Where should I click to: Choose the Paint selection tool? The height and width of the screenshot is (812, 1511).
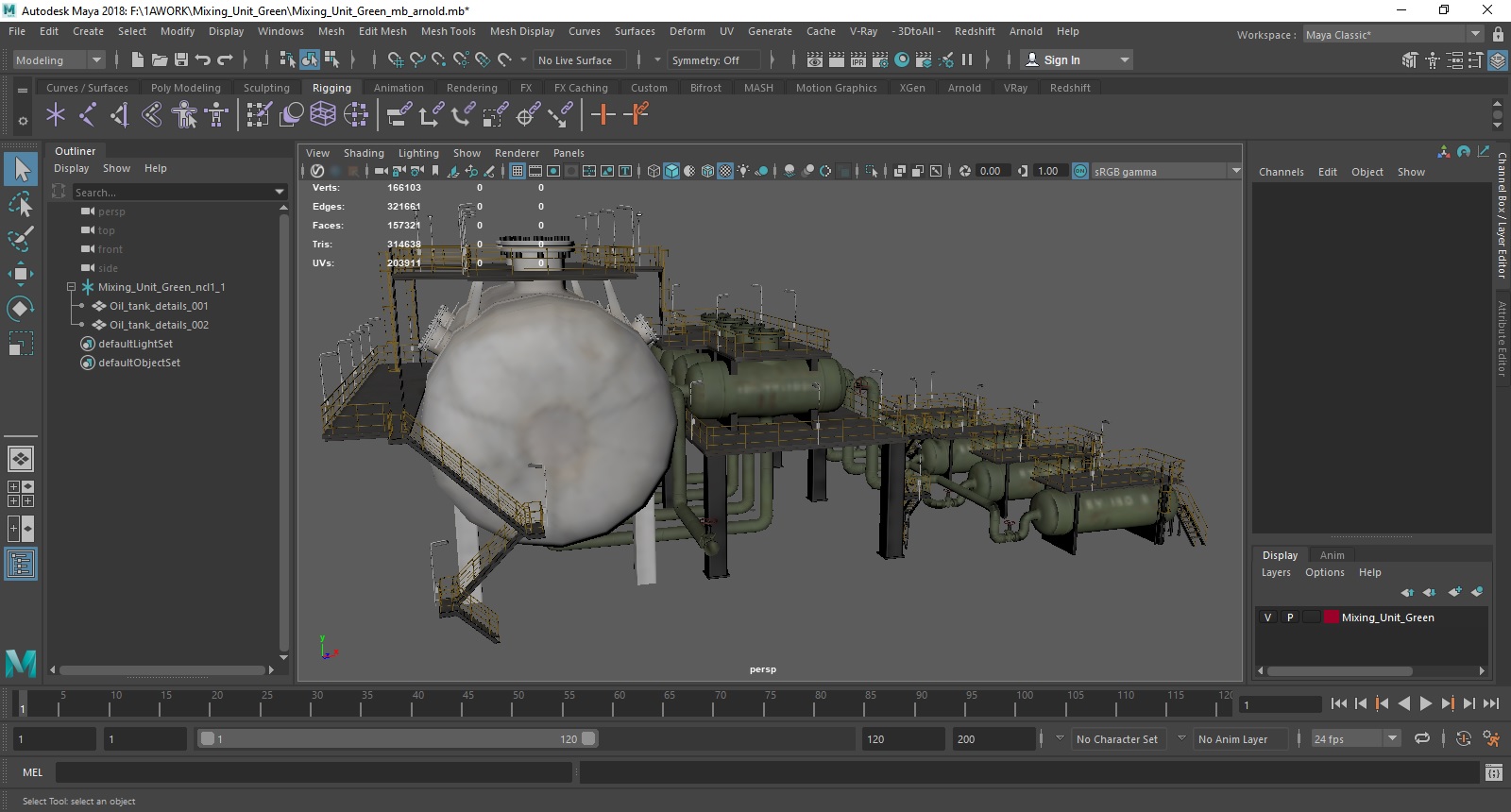(x=21, y=239)
